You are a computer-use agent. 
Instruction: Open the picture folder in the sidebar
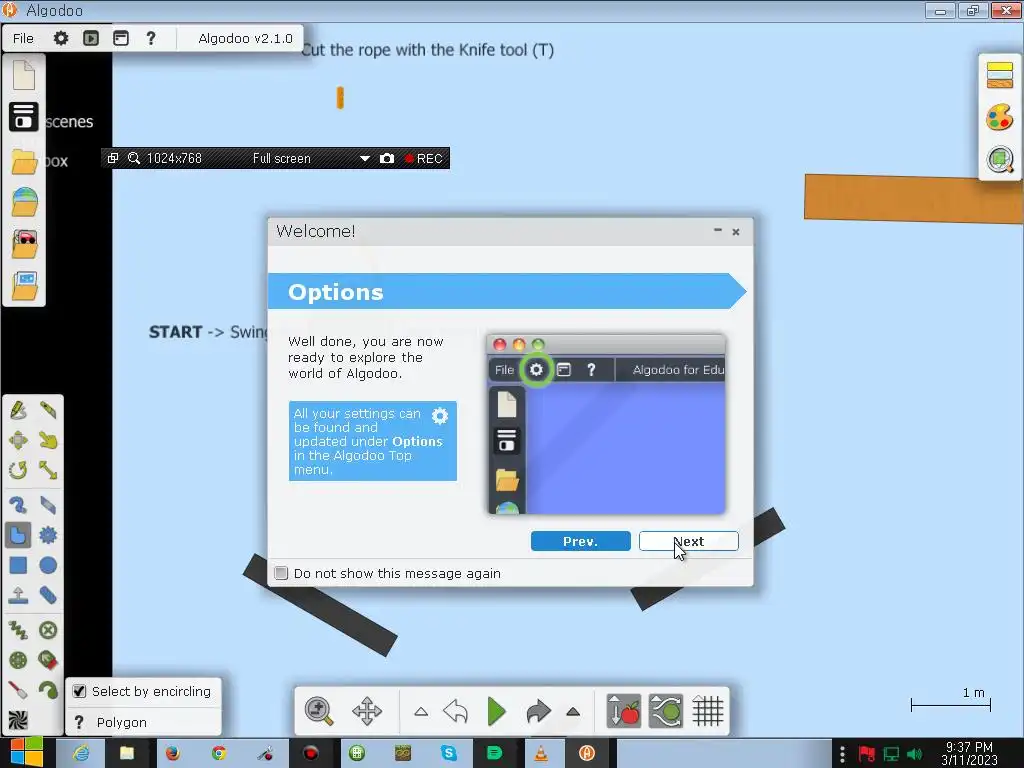point(24,285)
